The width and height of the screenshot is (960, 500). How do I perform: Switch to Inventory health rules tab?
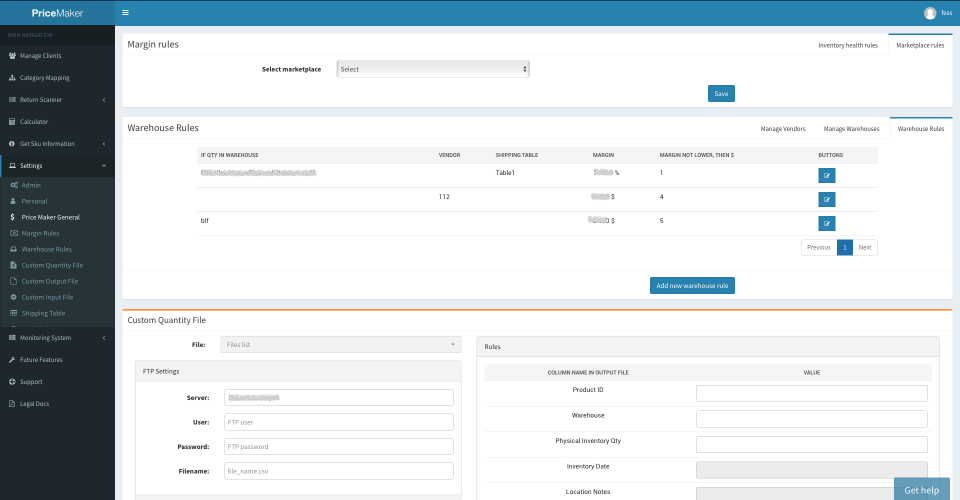pyautogui.click(x=848, y=45)
